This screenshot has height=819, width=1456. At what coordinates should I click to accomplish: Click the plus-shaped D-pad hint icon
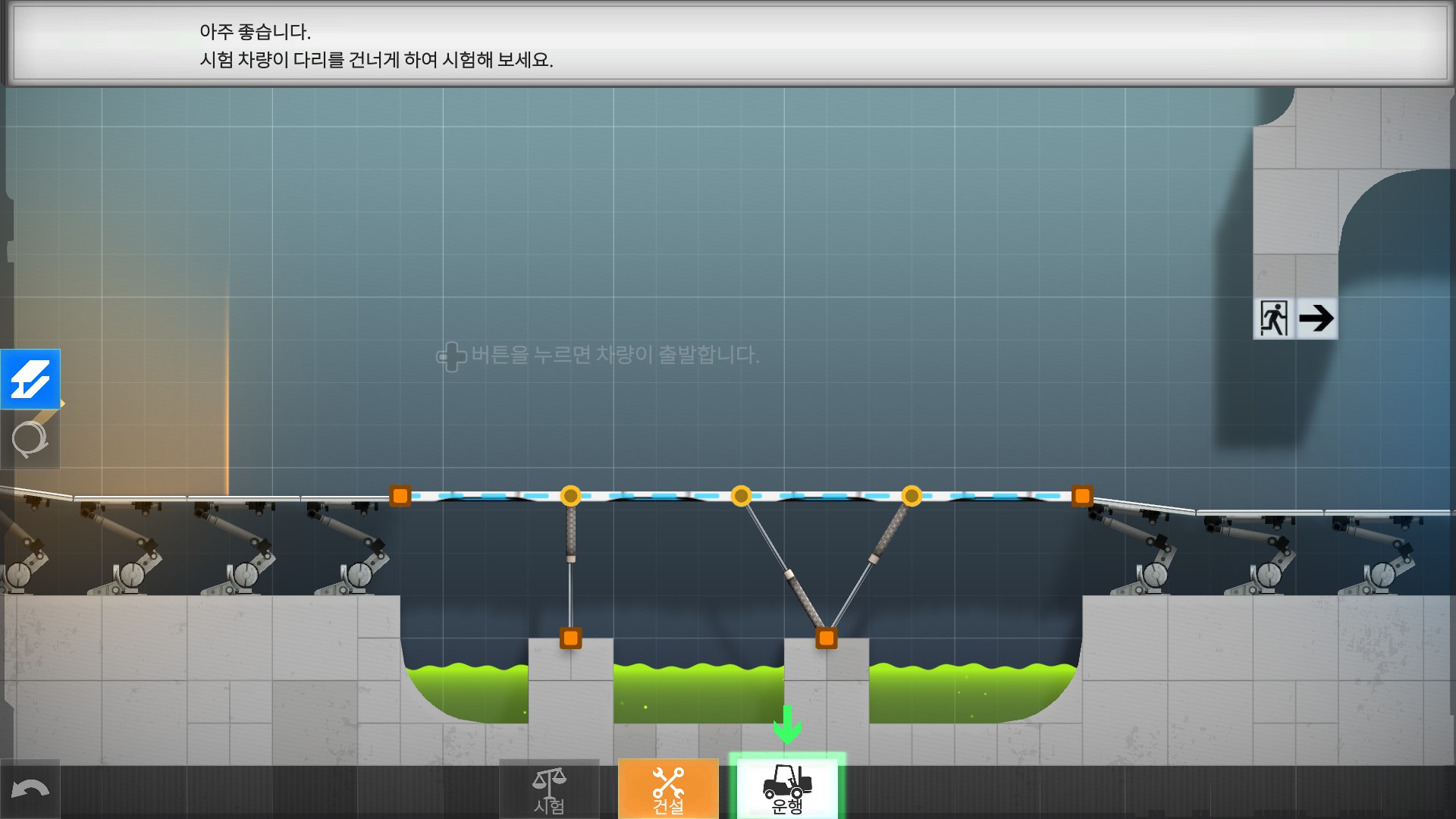pos(451,356)
